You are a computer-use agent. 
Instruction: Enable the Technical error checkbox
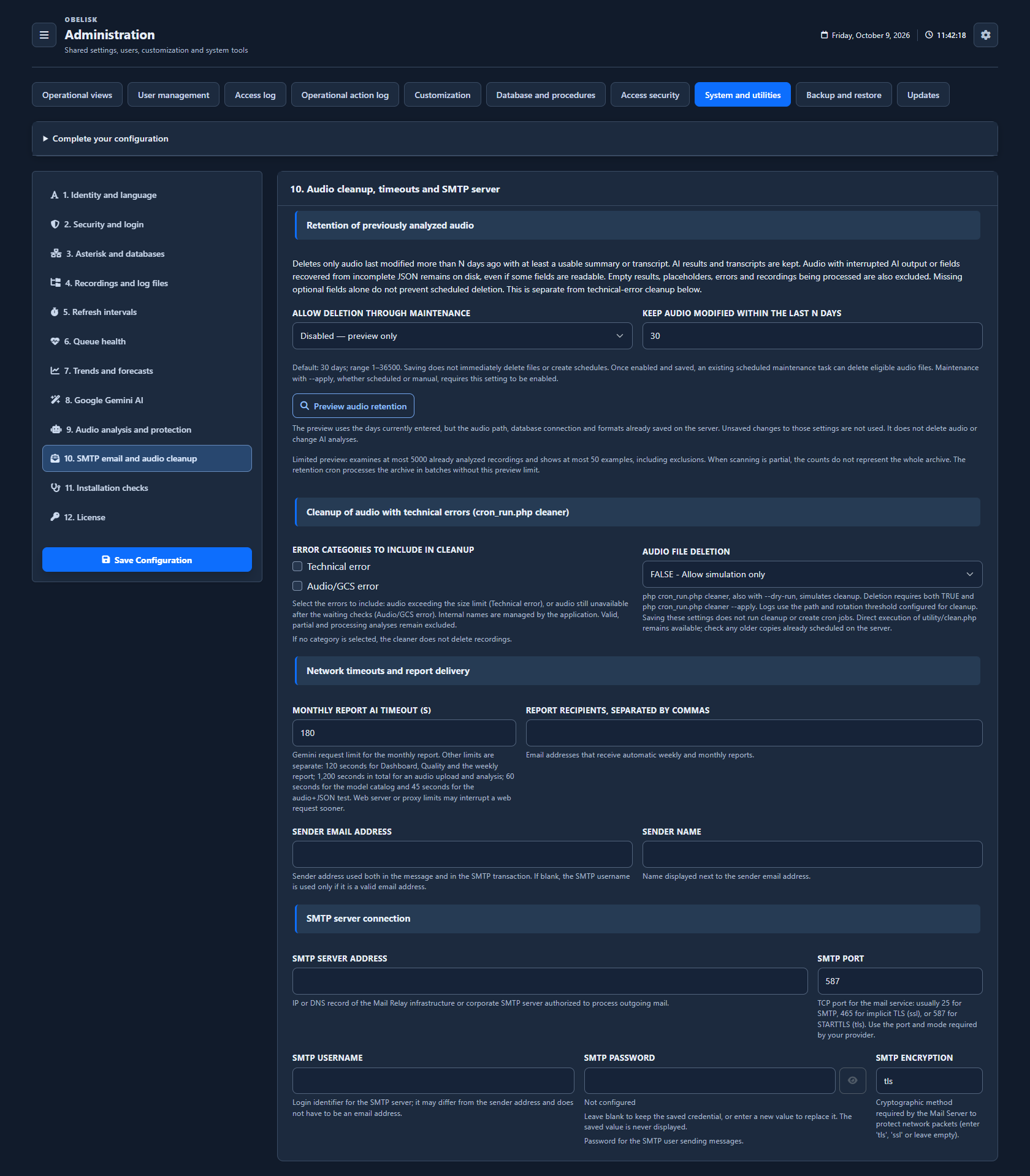[297, 566]
